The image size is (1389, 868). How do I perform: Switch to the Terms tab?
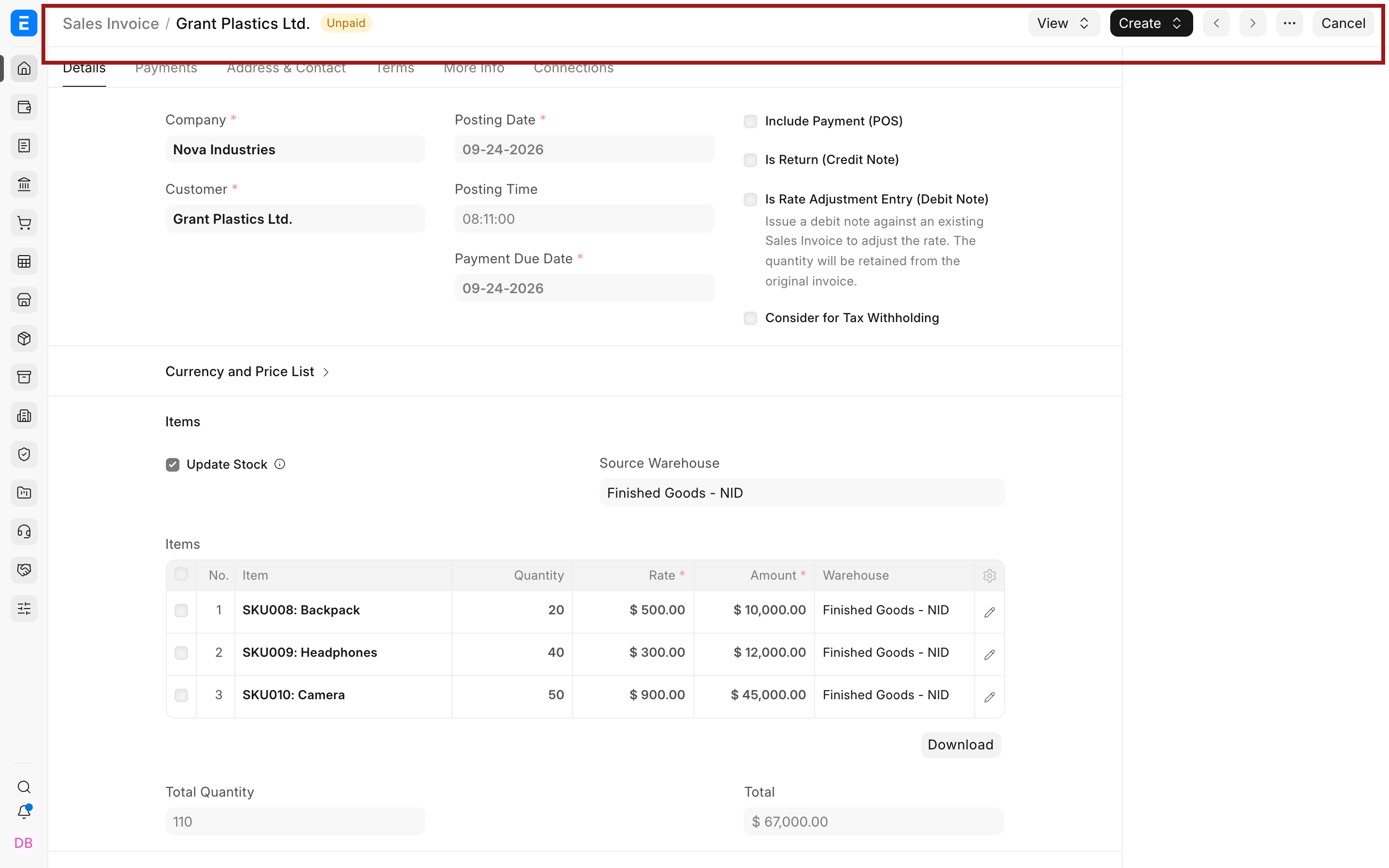pyautogui.click(x=395, y=69)
